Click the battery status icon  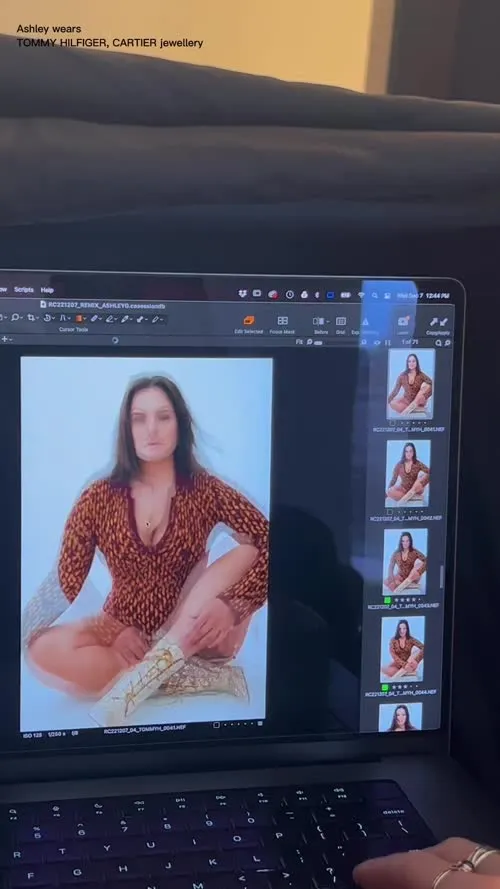click(345, 295)
